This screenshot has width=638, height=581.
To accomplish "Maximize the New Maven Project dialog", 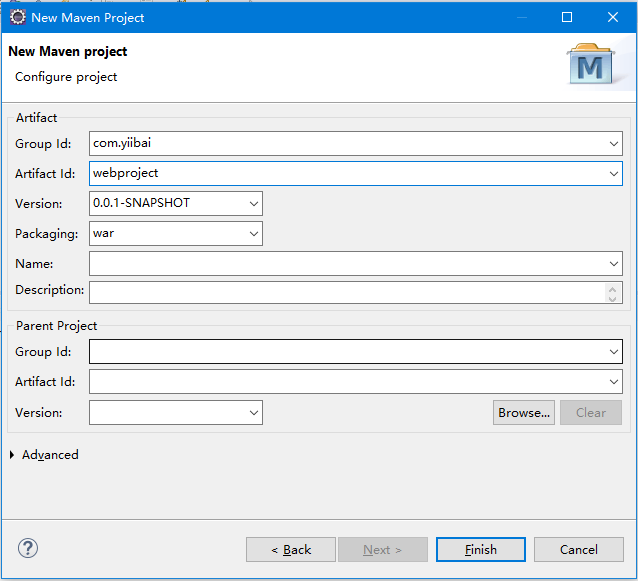I will (567, 17).
